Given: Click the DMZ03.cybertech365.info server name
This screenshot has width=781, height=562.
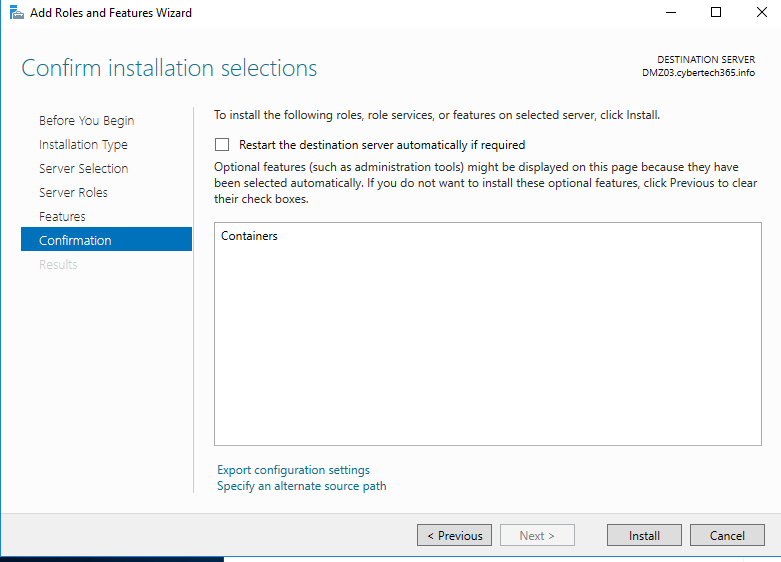Looking at the screenshot, I should click(x=698, y=73).
